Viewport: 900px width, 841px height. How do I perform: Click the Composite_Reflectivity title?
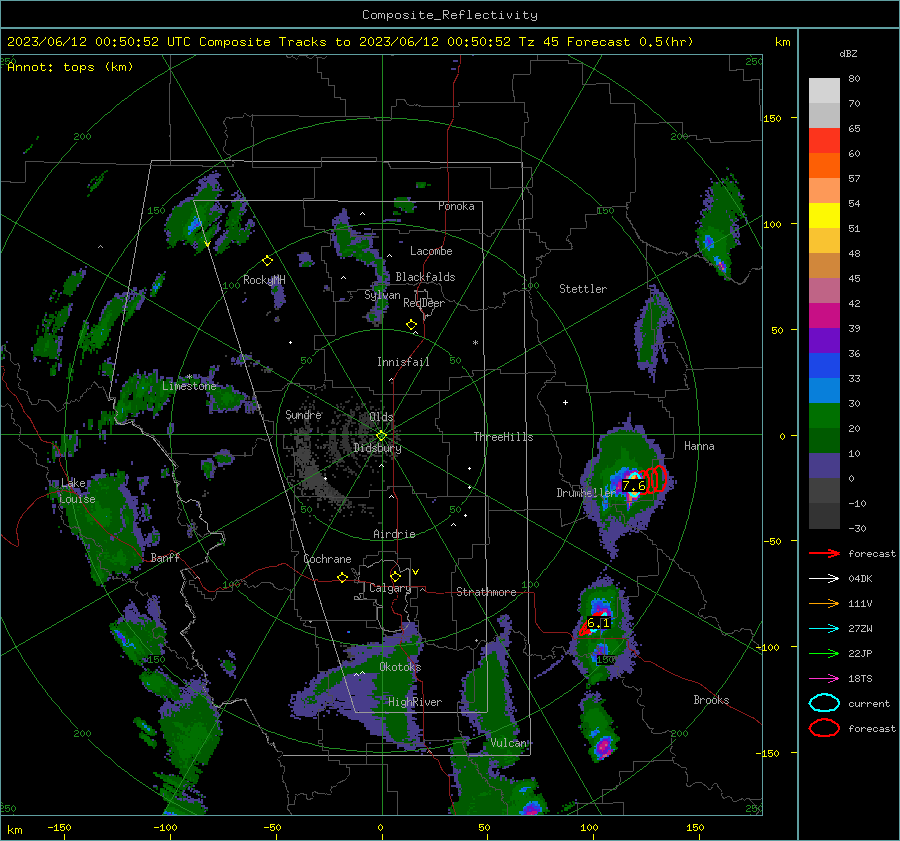tap(450, 15)
